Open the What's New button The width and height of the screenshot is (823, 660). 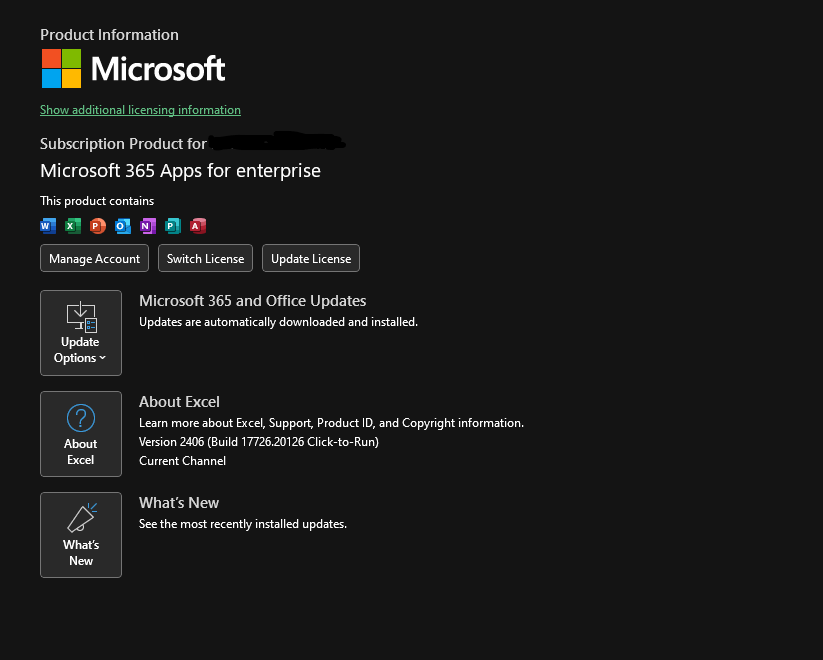tap(81, 535)
